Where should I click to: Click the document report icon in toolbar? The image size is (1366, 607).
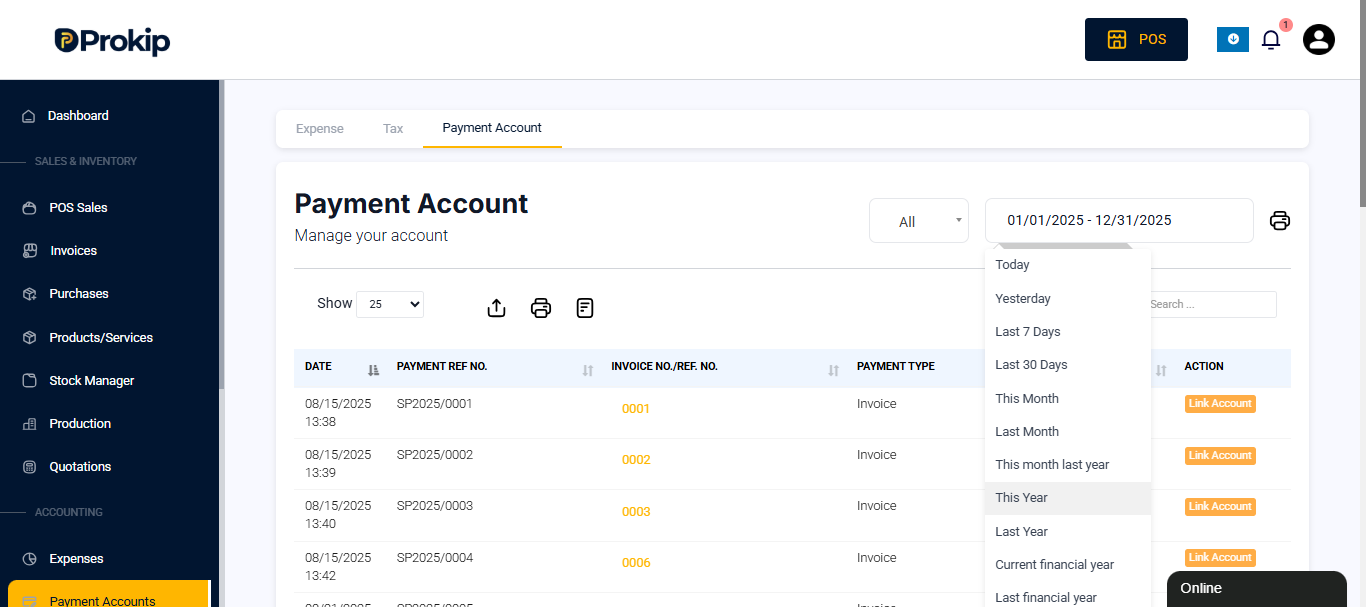pos(585,308)
